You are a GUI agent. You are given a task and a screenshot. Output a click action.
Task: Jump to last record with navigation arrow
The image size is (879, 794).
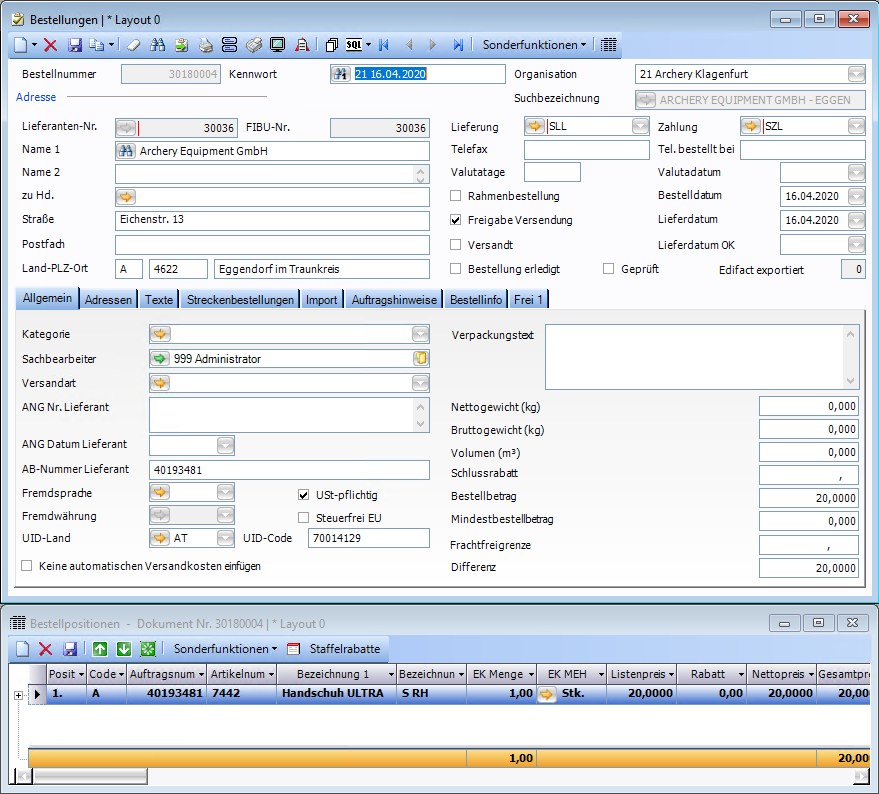(458, 45)
